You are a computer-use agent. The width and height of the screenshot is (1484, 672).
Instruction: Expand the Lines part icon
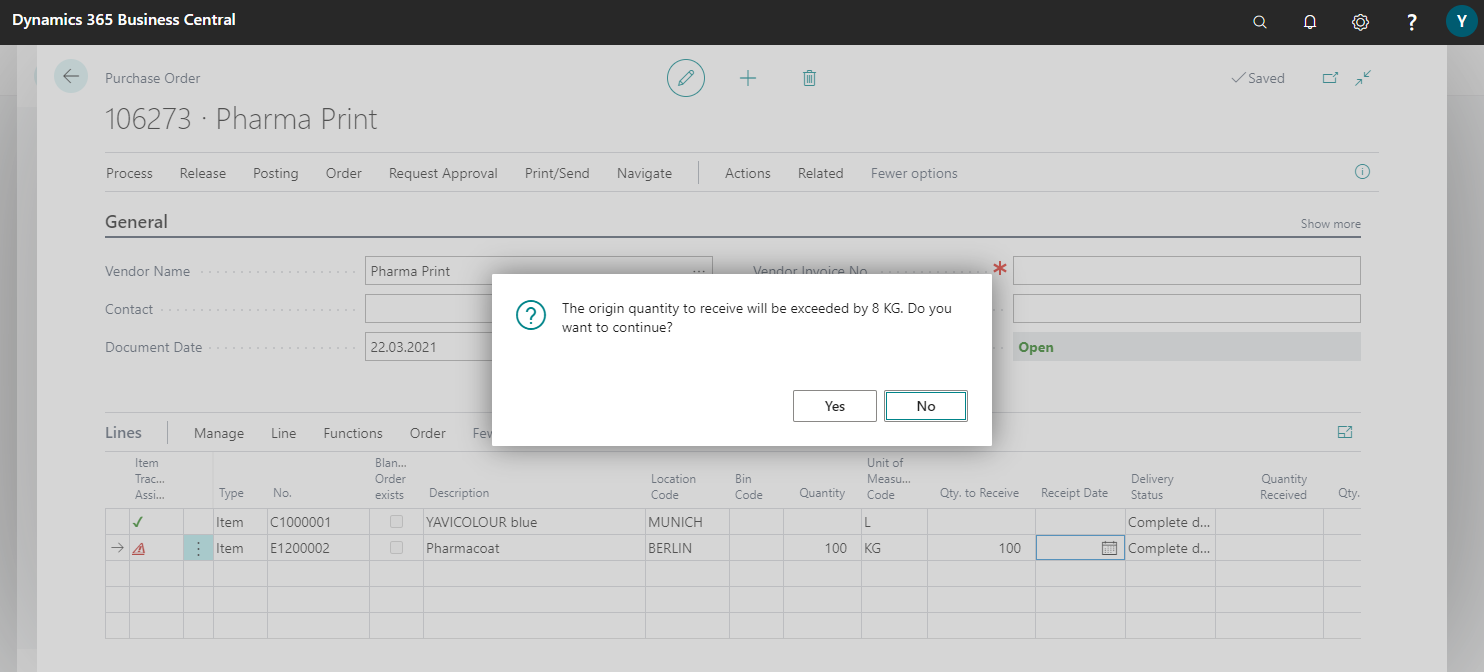[1345, 432]
